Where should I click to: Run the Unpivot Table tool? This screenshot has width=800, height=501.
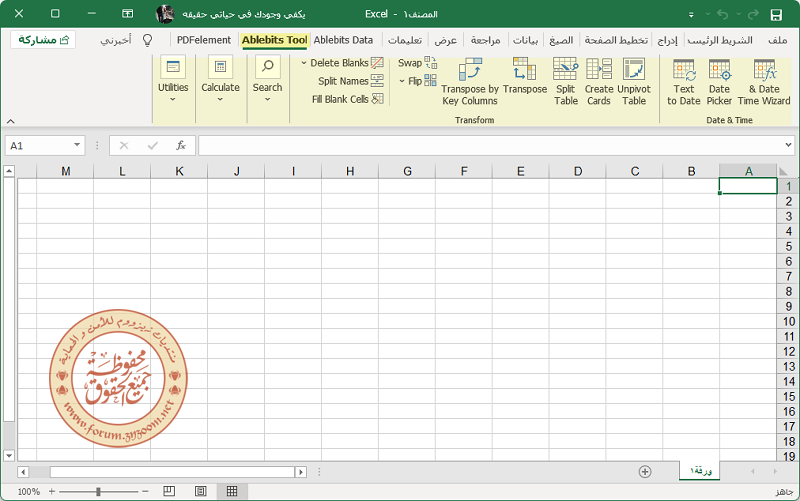[634, 82]
